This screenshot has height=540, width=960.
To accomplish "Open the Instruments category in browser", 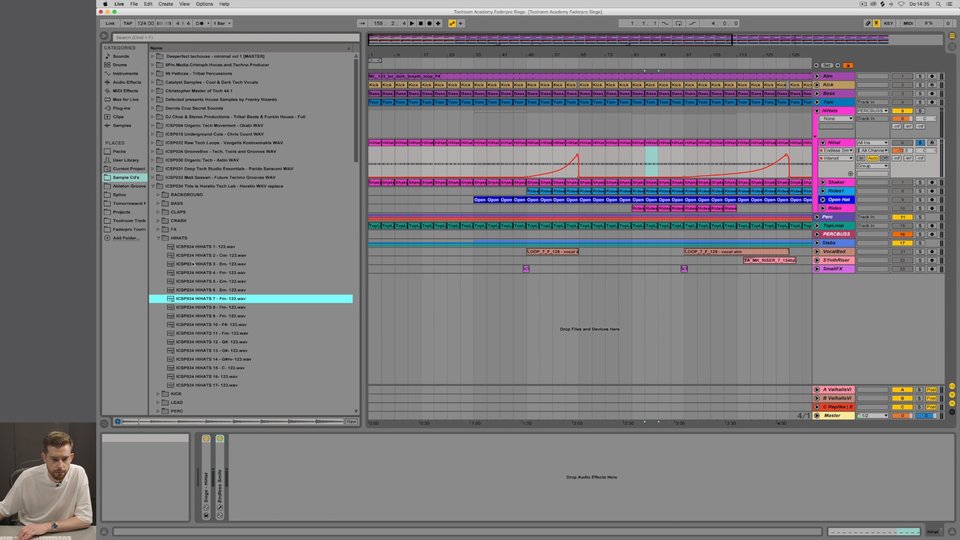I will click(x=125, y=73).
